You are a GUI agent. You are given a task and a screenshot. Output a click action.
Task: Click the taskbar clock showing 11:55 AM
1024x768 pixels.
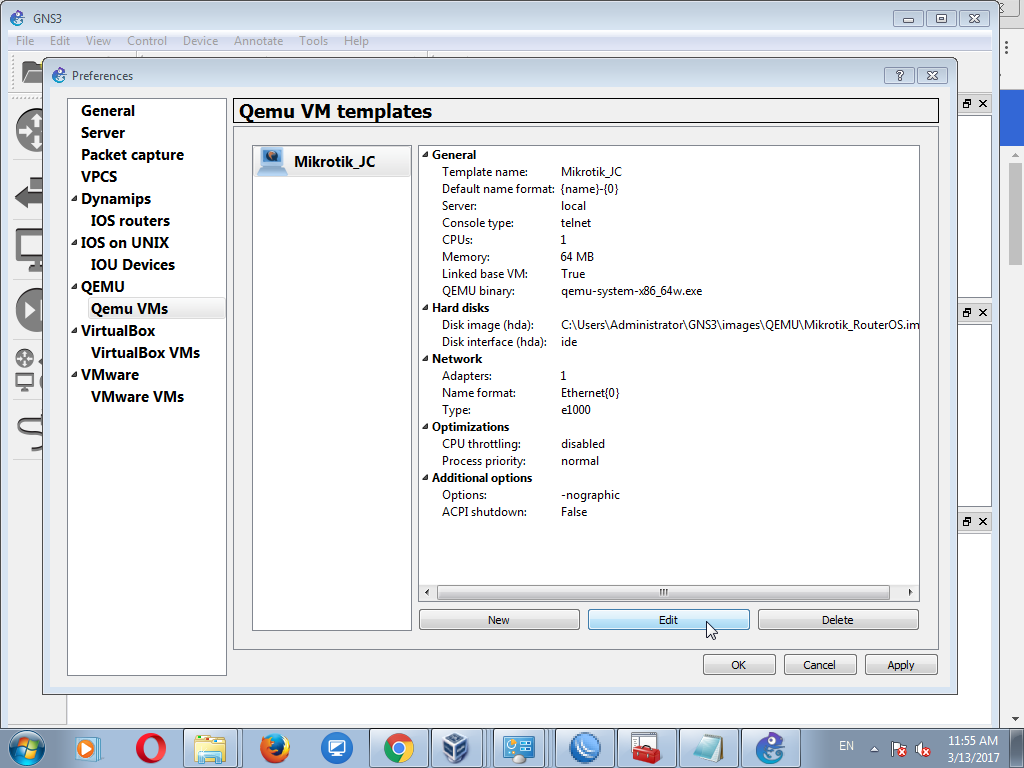point(972,741)
